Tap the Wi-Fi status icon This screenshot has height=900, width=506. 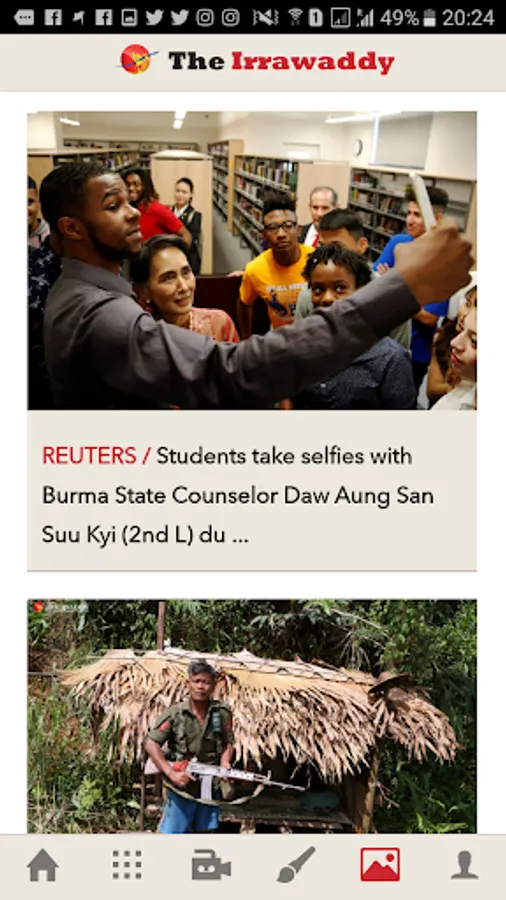[x=295, y=17]
